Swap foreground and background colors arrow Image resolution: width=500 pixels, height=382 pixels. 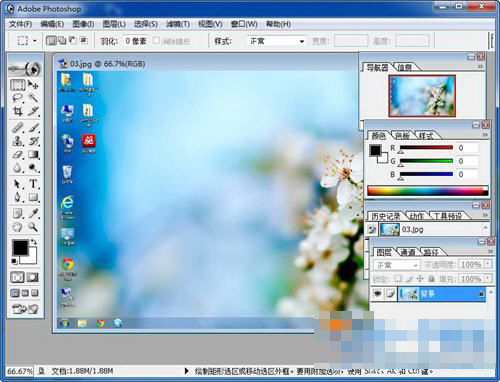click(x=34, y=241)
